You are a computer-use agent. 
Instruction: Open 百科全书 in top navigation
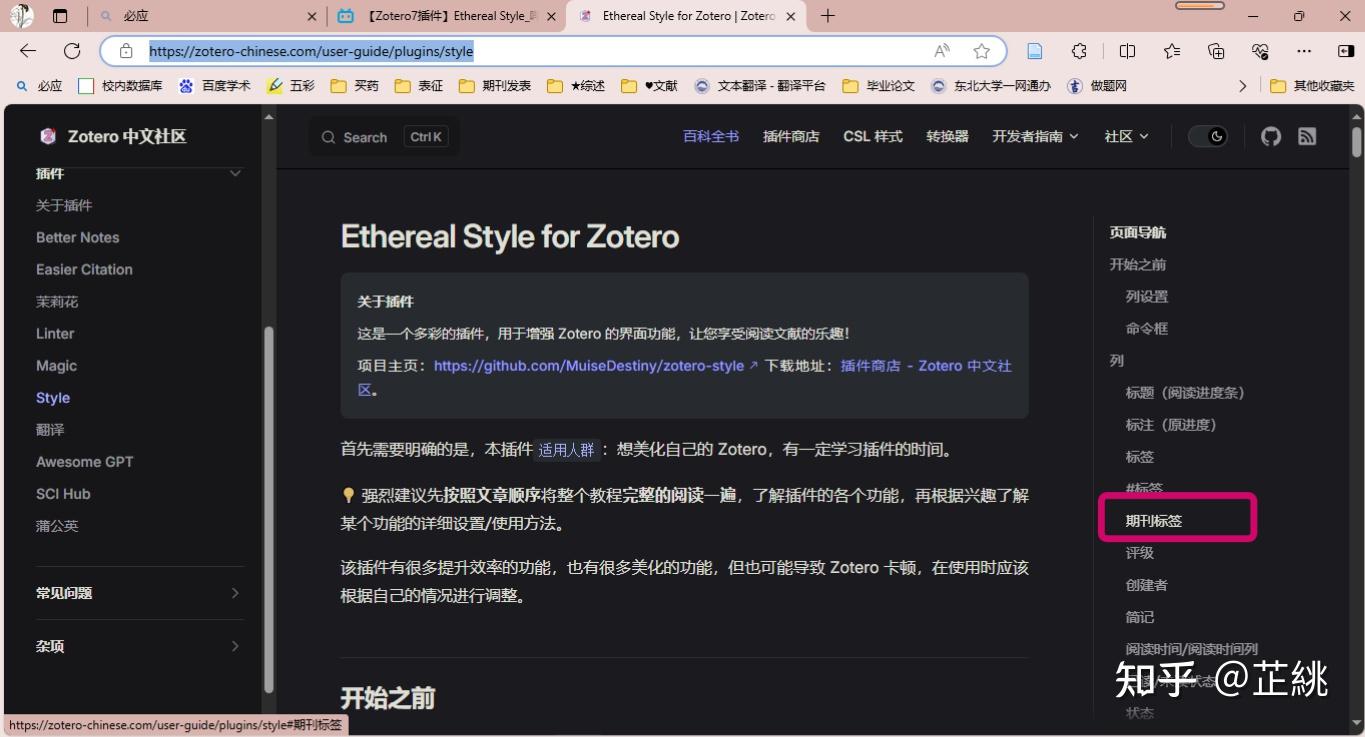(711, 136)
